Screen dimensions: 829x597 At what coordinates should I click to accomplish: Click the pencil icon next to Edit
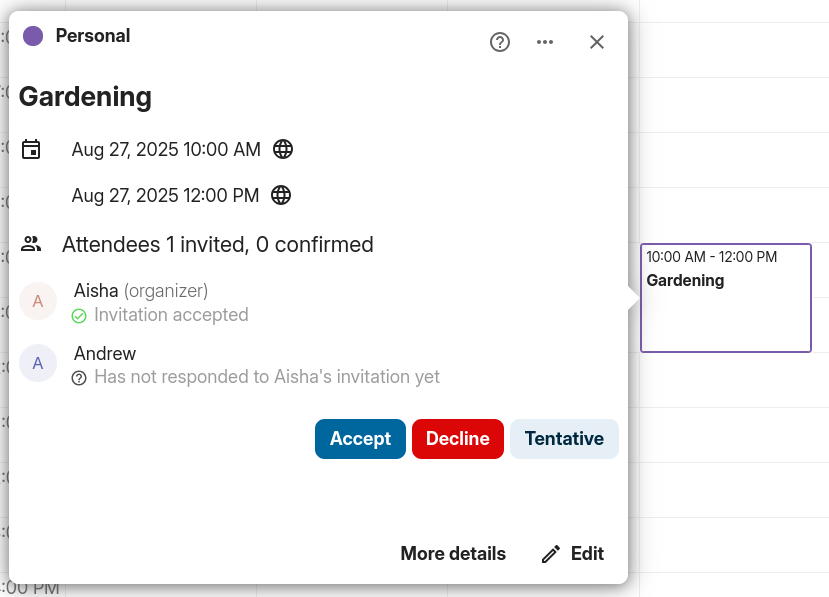tap(550, 553)
